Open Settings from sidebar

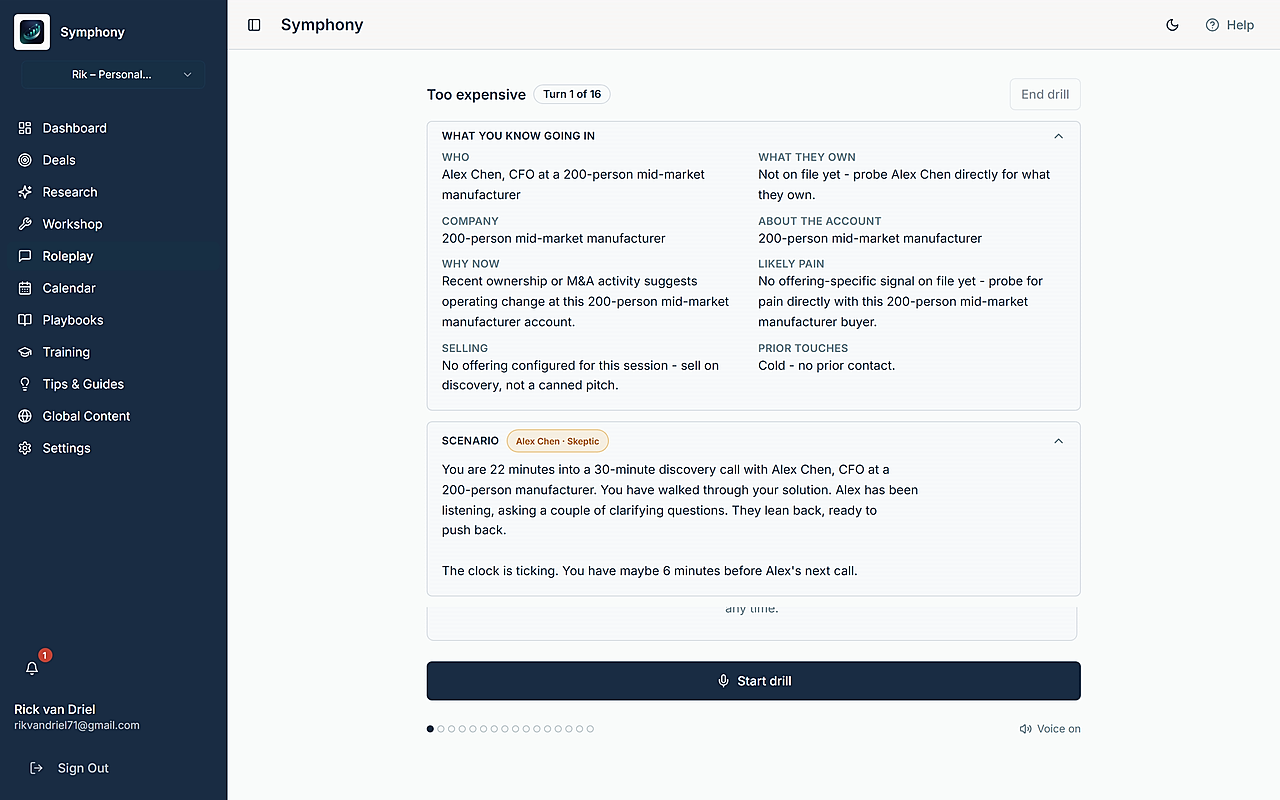(x=114, y=448)
